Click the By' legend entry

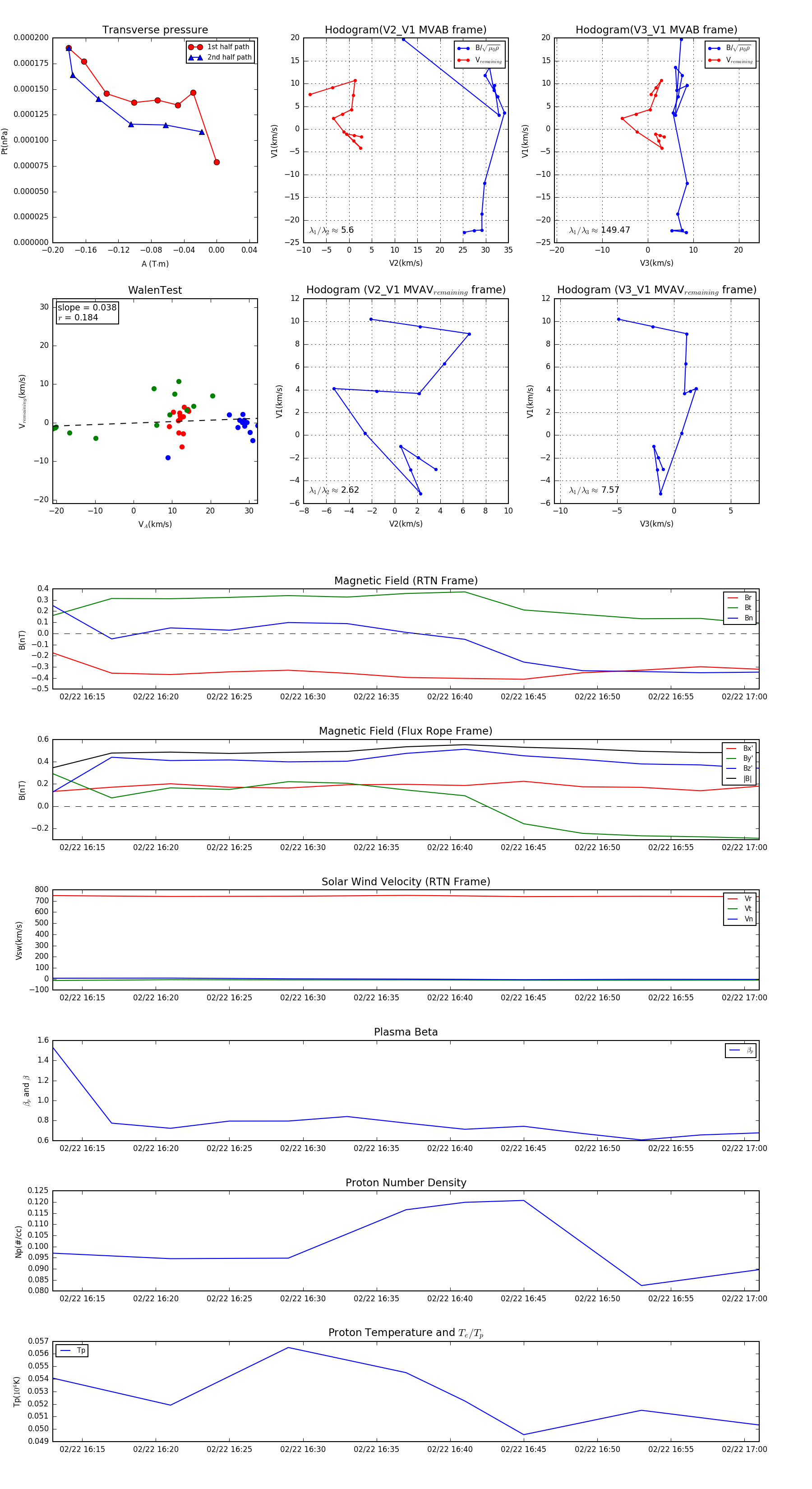[x=739, y=758]
